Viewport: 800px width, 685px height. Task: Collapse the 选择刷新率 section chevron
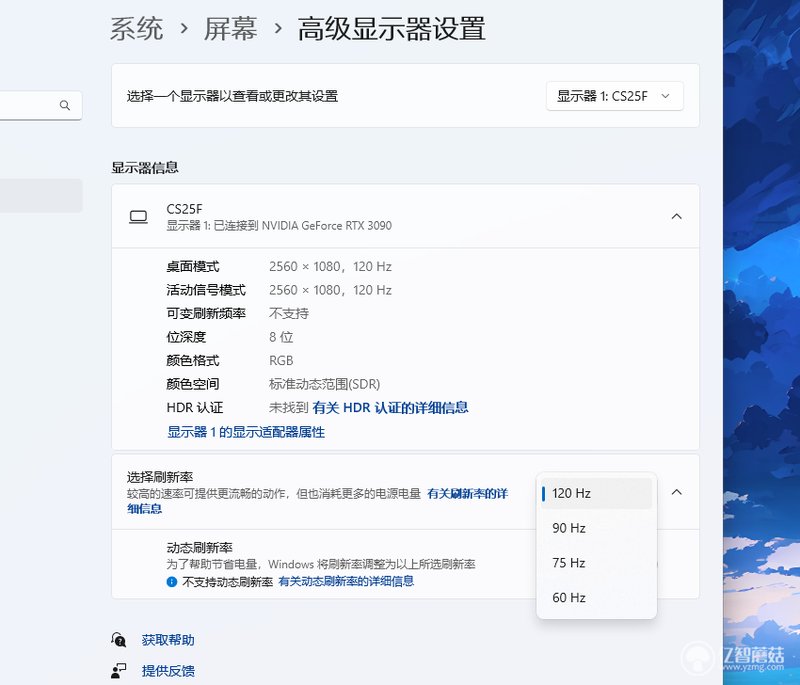click(x=677, y=492)
